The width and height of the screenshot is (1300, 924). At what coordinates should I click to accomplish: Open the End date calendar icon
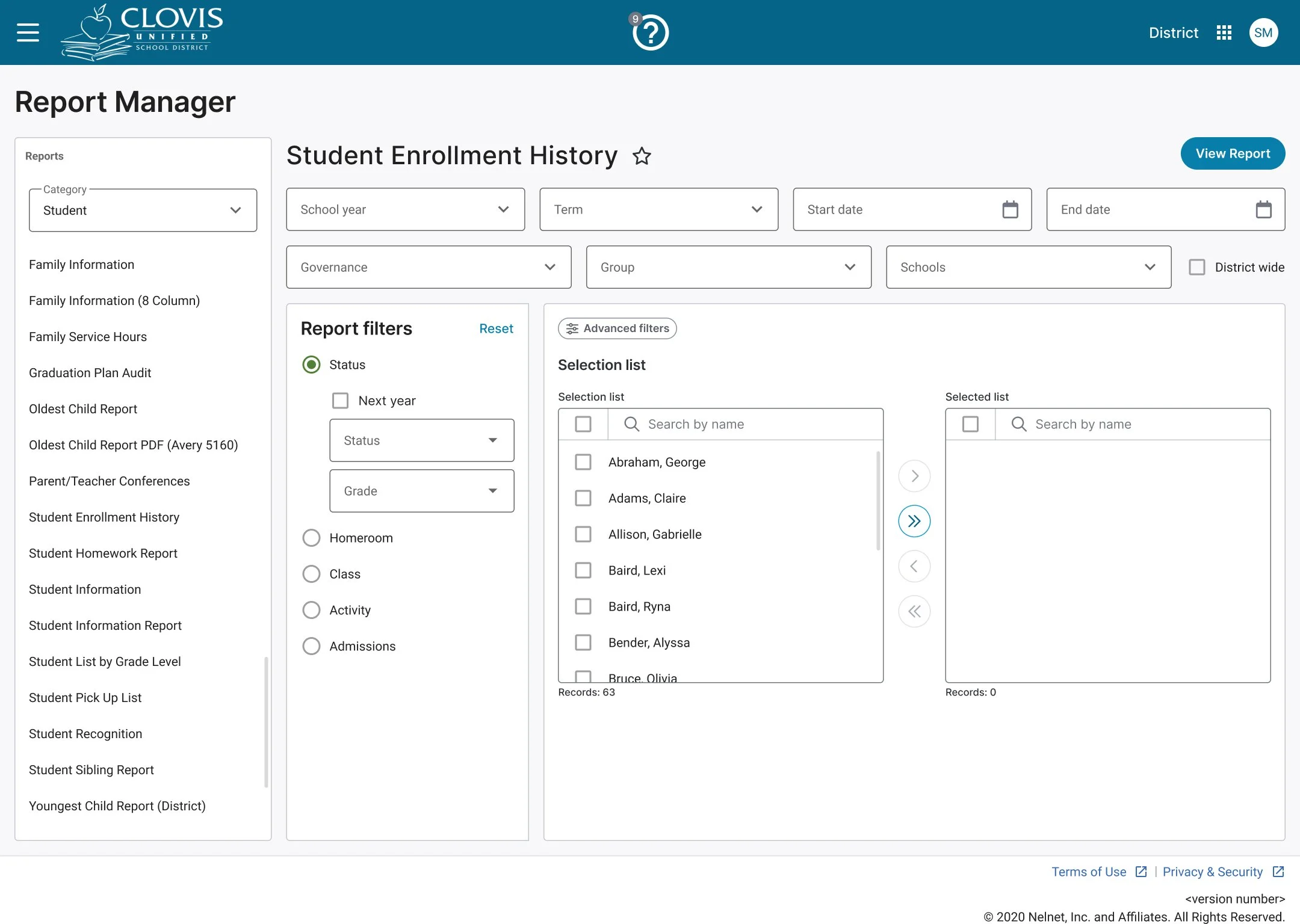pos(1263,209)
